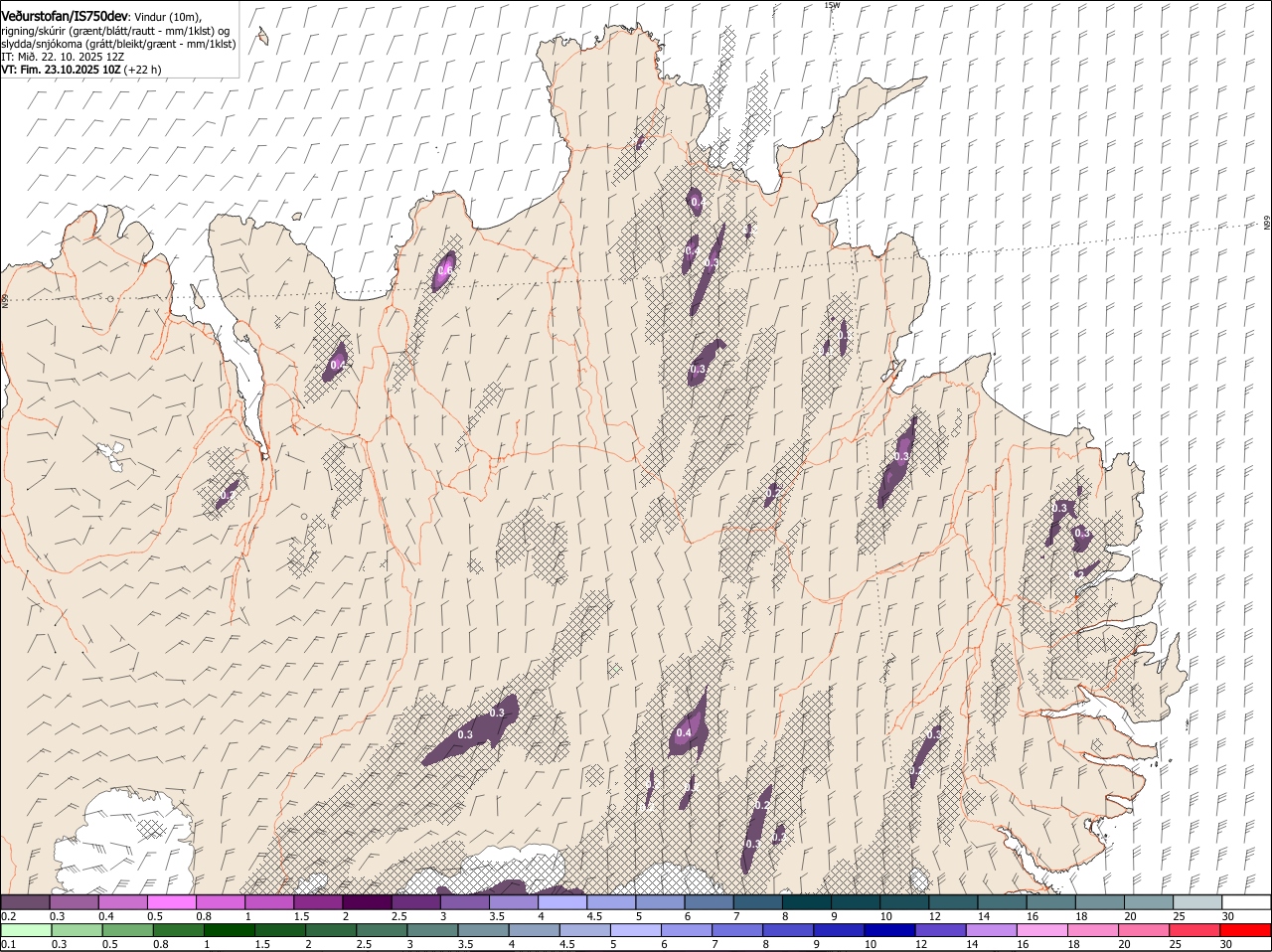1272x952 pixels.
Task: Click the 'N99' label on the right map edge
Action: pyautogui.click(x=1267, y=224)
